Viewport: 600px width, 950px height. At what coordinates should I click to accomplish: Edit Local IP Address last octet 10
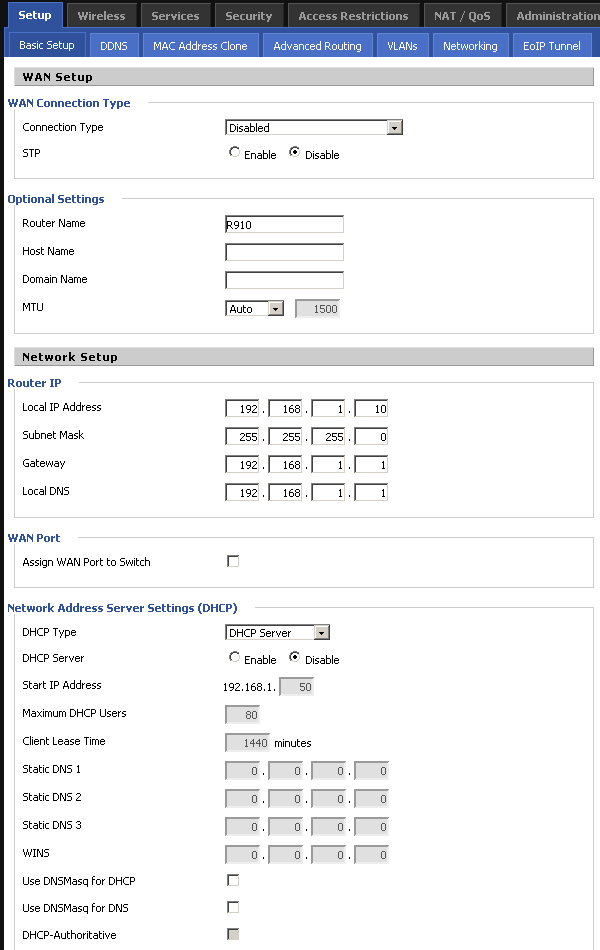click(x=371, y=408)
